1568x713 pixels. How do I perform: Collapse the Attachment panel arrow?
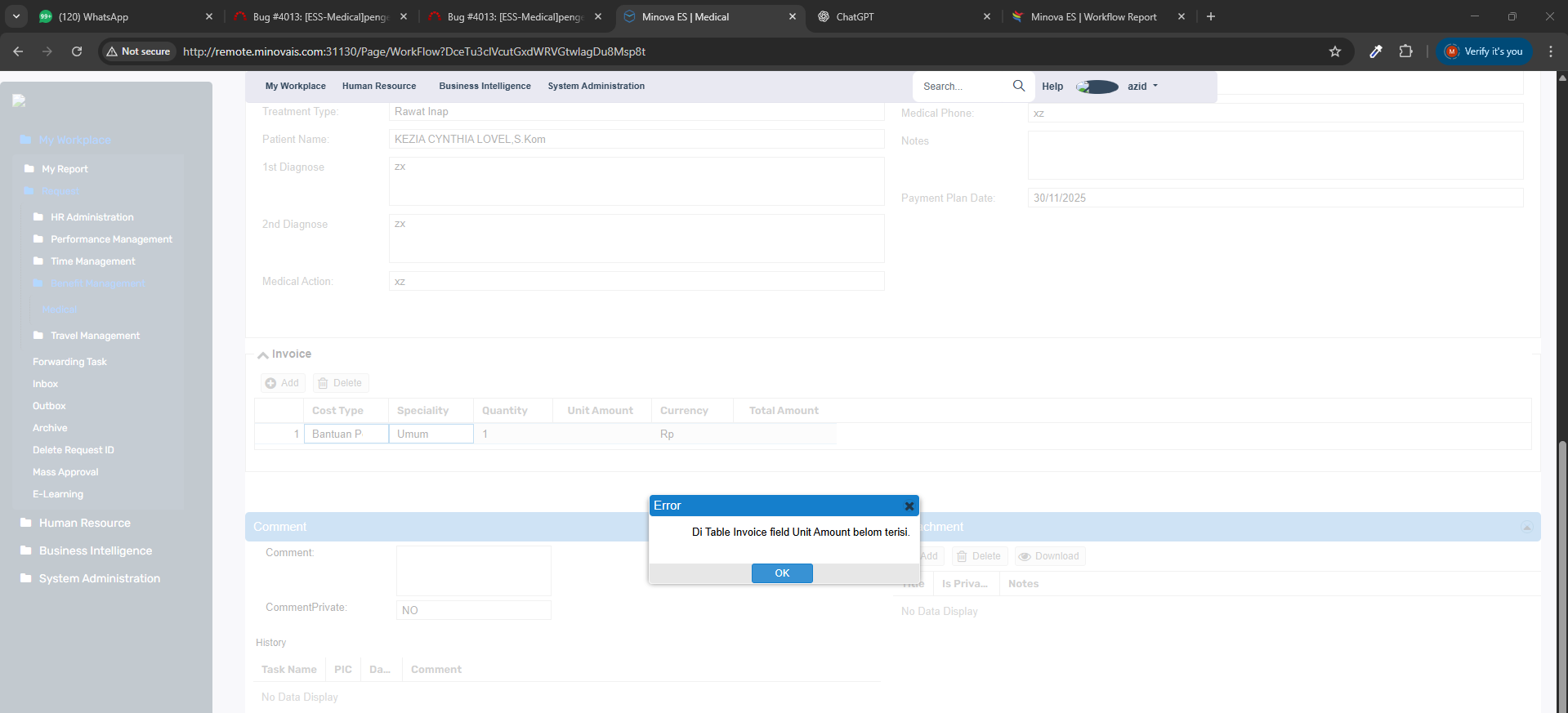coord(1526,528)
